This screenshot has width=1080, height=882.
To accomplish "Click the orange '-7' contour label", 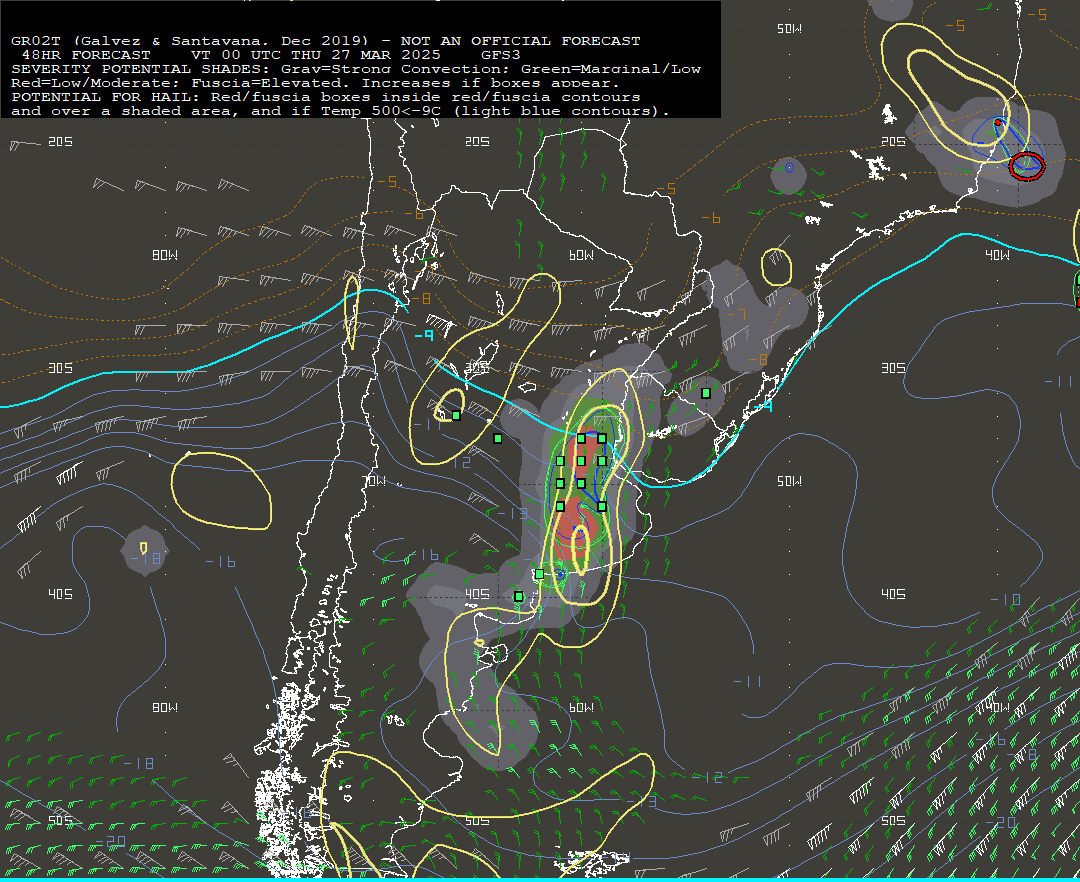I will click(736, 315).
